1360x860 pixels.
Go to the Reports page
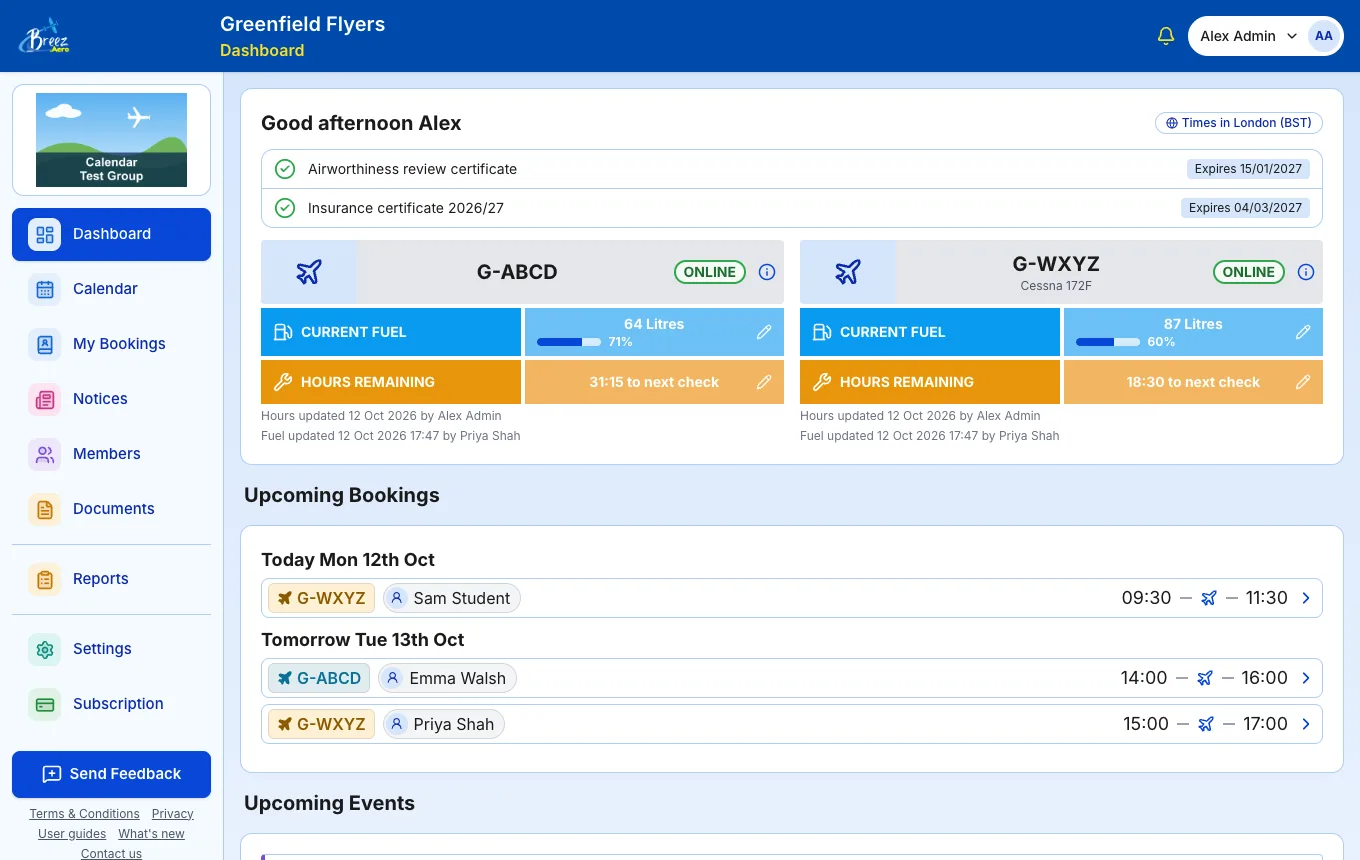111,579
